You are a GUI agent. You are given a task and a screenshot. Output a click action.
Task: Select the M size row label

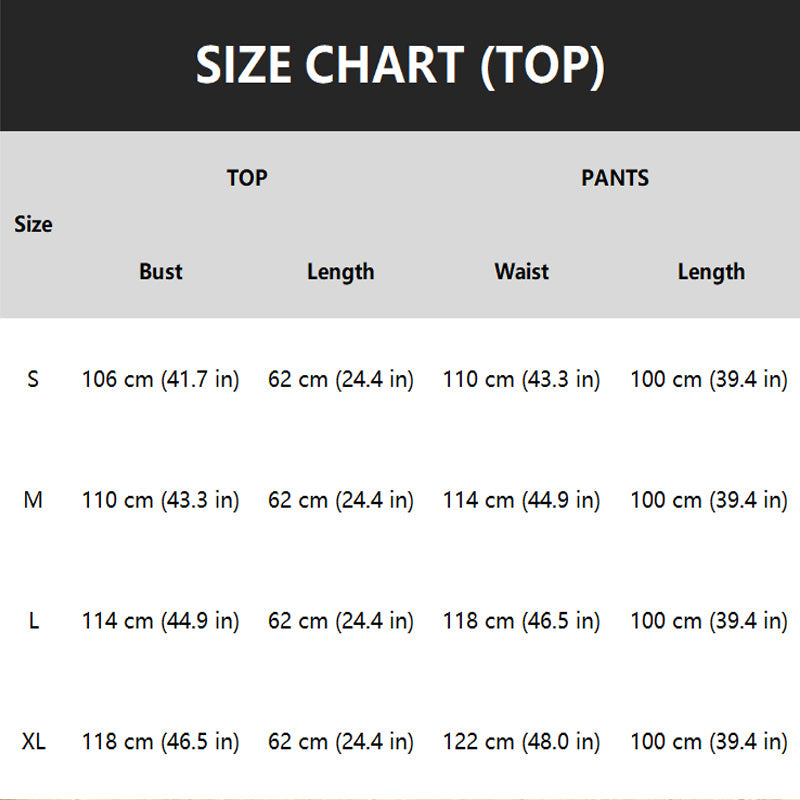click(33, 500)
